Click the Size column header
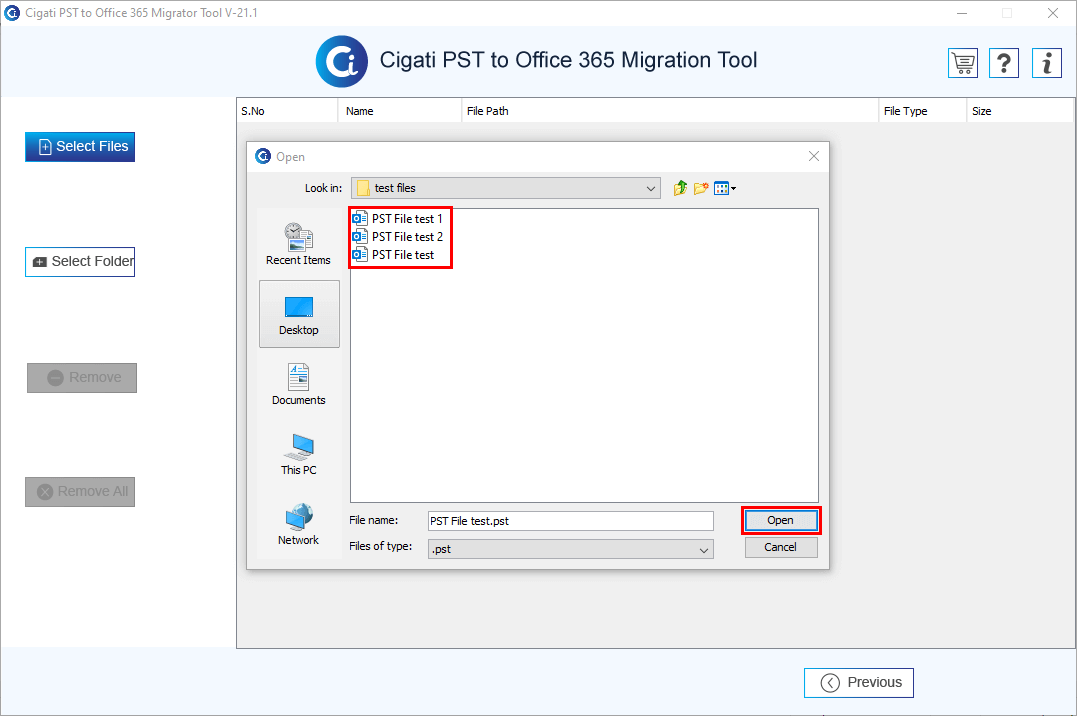 (1020, 111)
